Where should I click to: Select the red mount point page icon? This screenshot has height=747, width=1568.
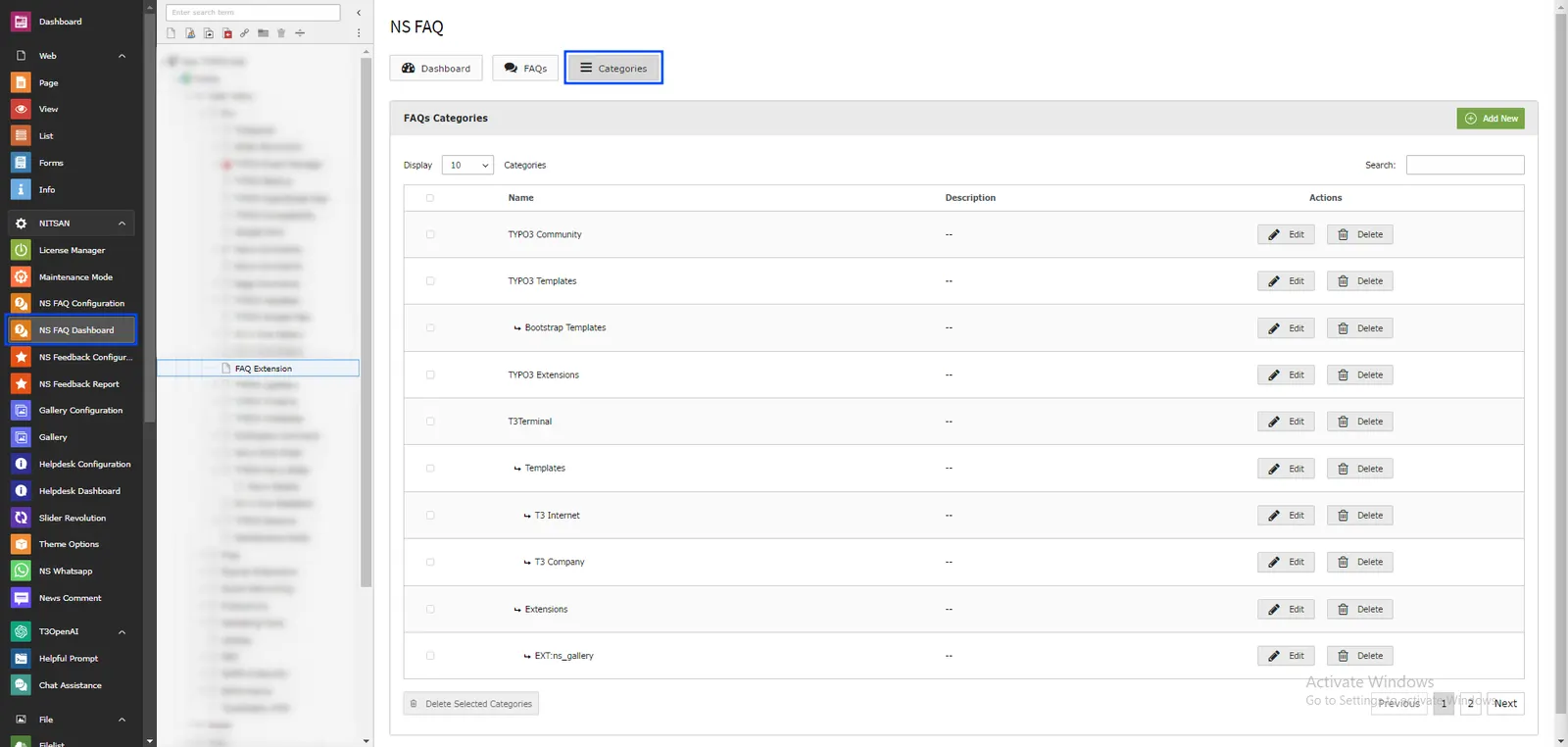227,33
